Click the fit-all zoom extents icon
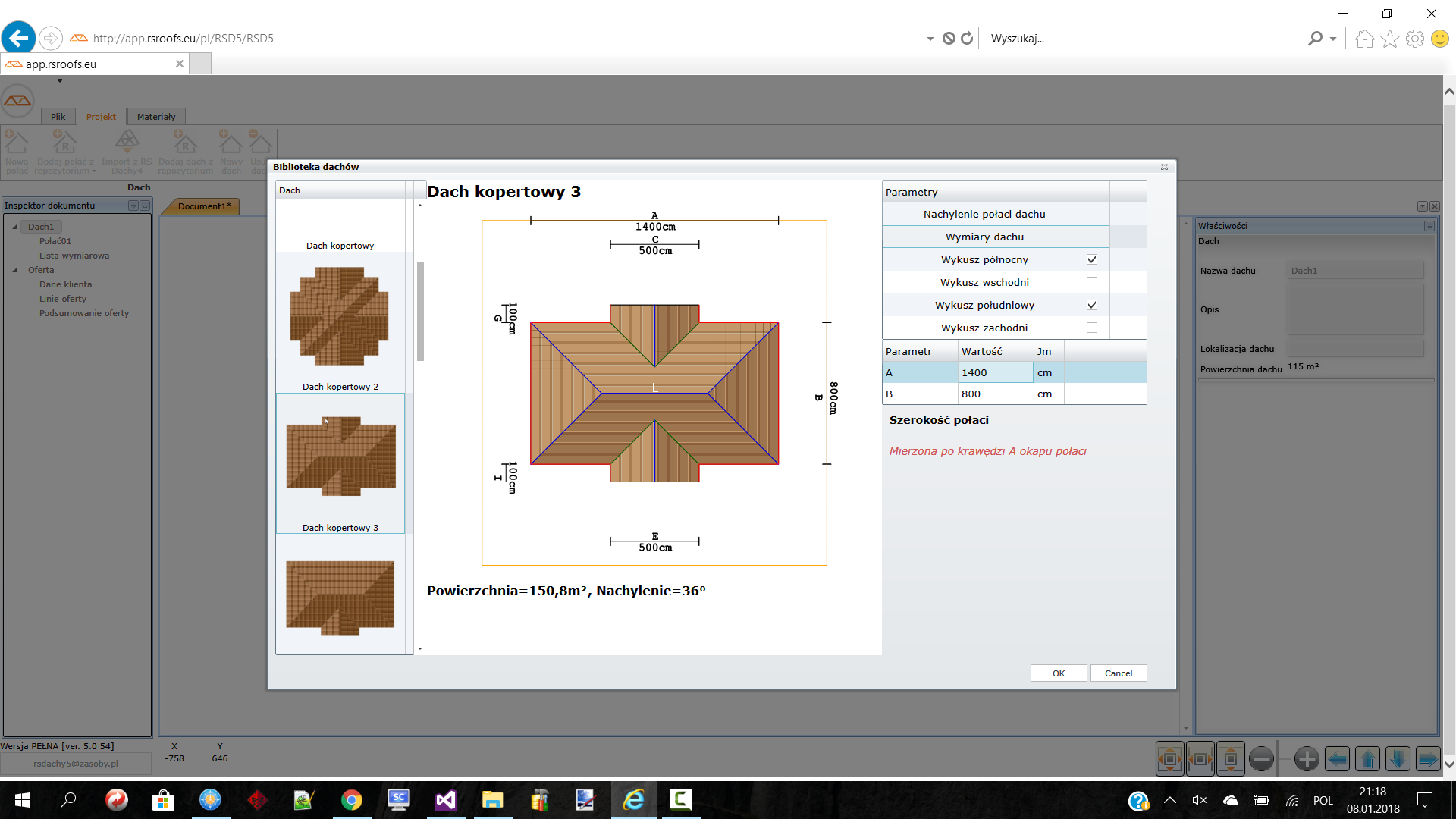This screenshot has height=819, width=1456. pos(1169,758)
